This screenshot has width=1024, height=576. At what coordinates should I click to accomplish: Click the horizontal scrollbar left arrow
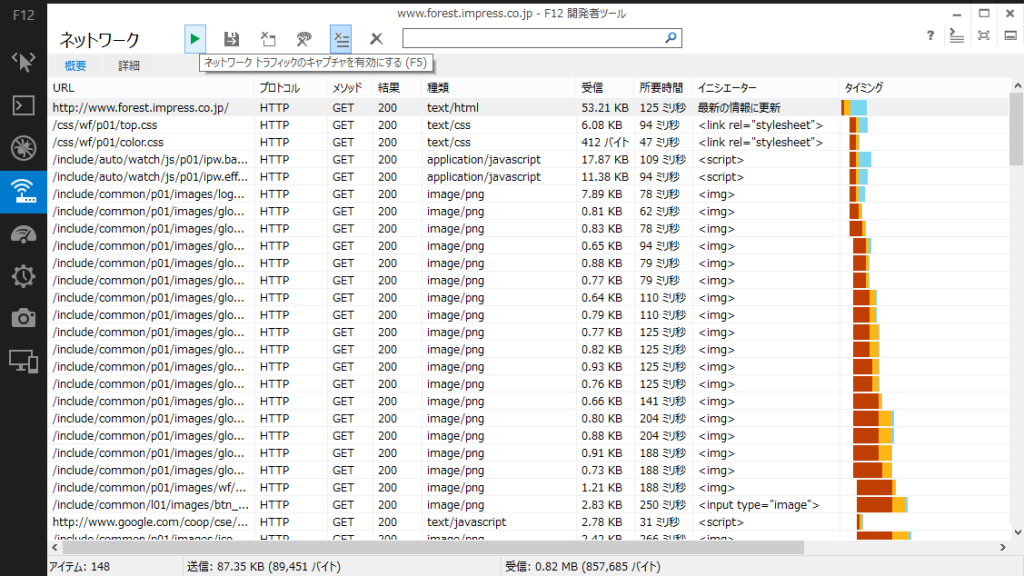pos(55,547)
